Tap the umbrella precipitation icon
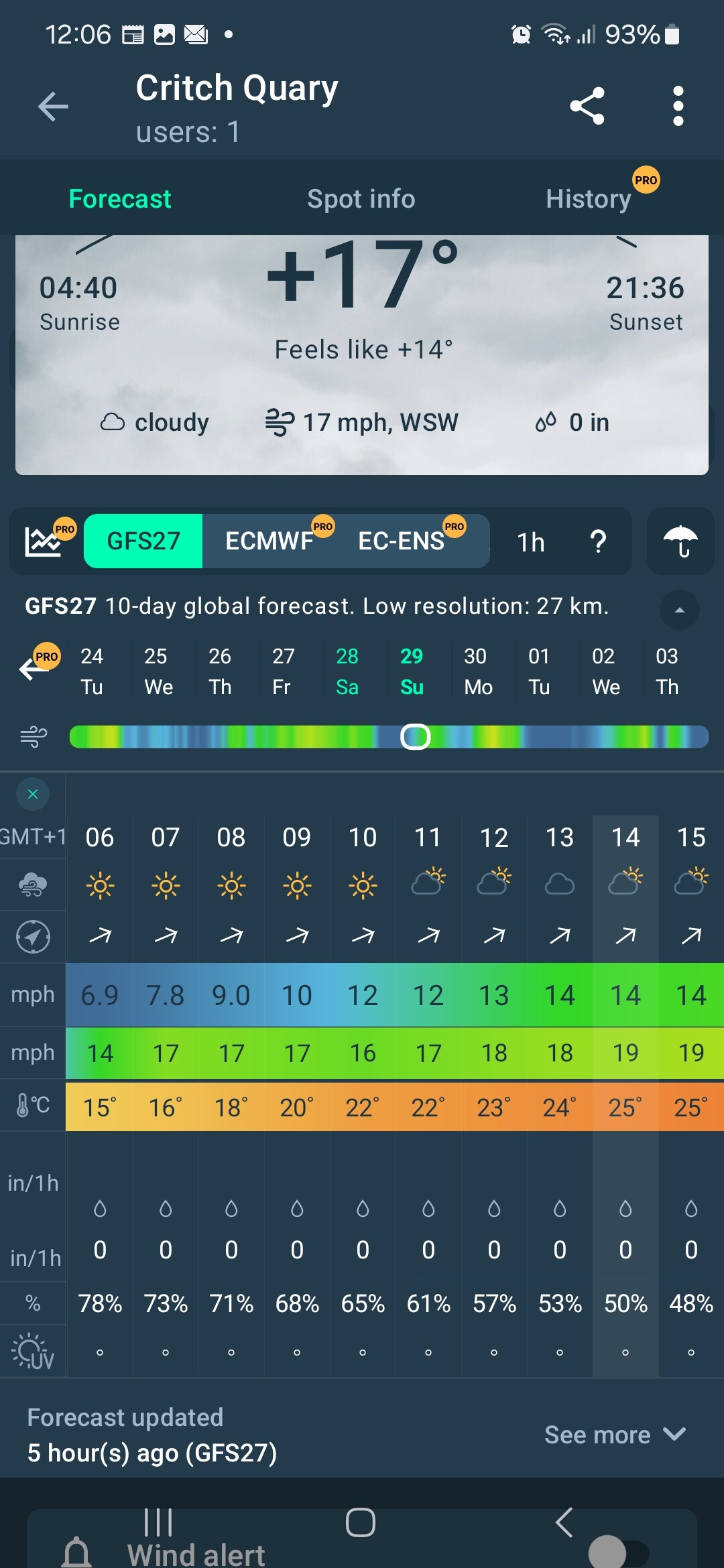The image size is (724, 1568). [680, 541]
